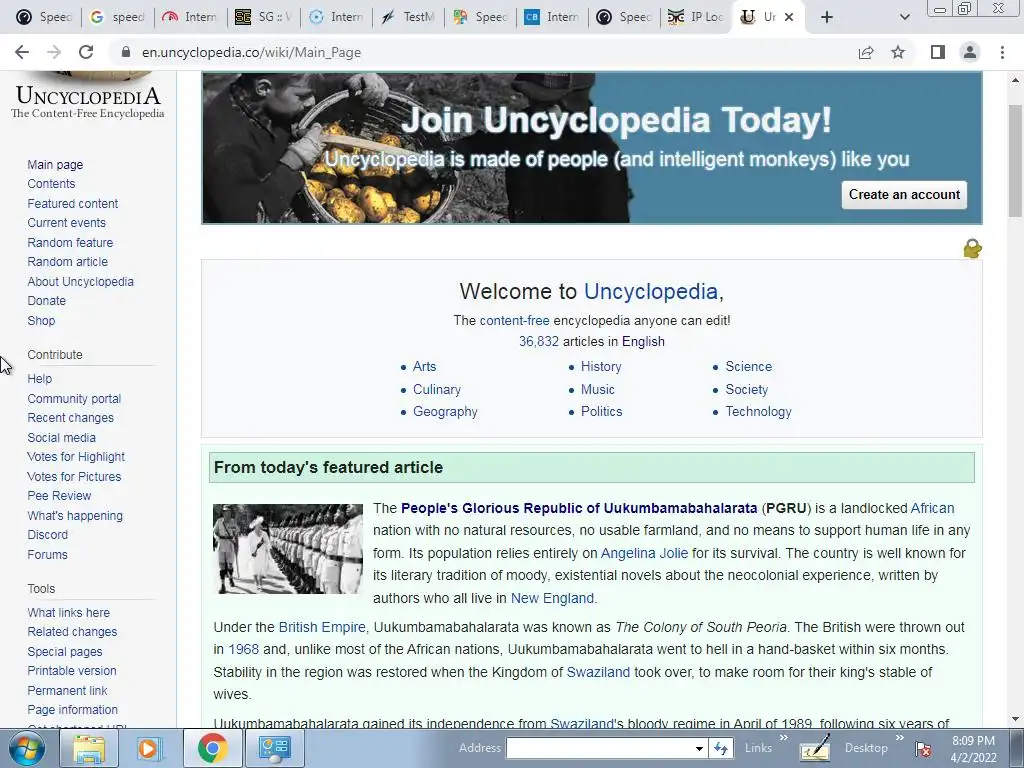This screenshot has height=768, width=1024.
Task: Click the page vertical scrollbar thumb
Action: point(1015,160)
